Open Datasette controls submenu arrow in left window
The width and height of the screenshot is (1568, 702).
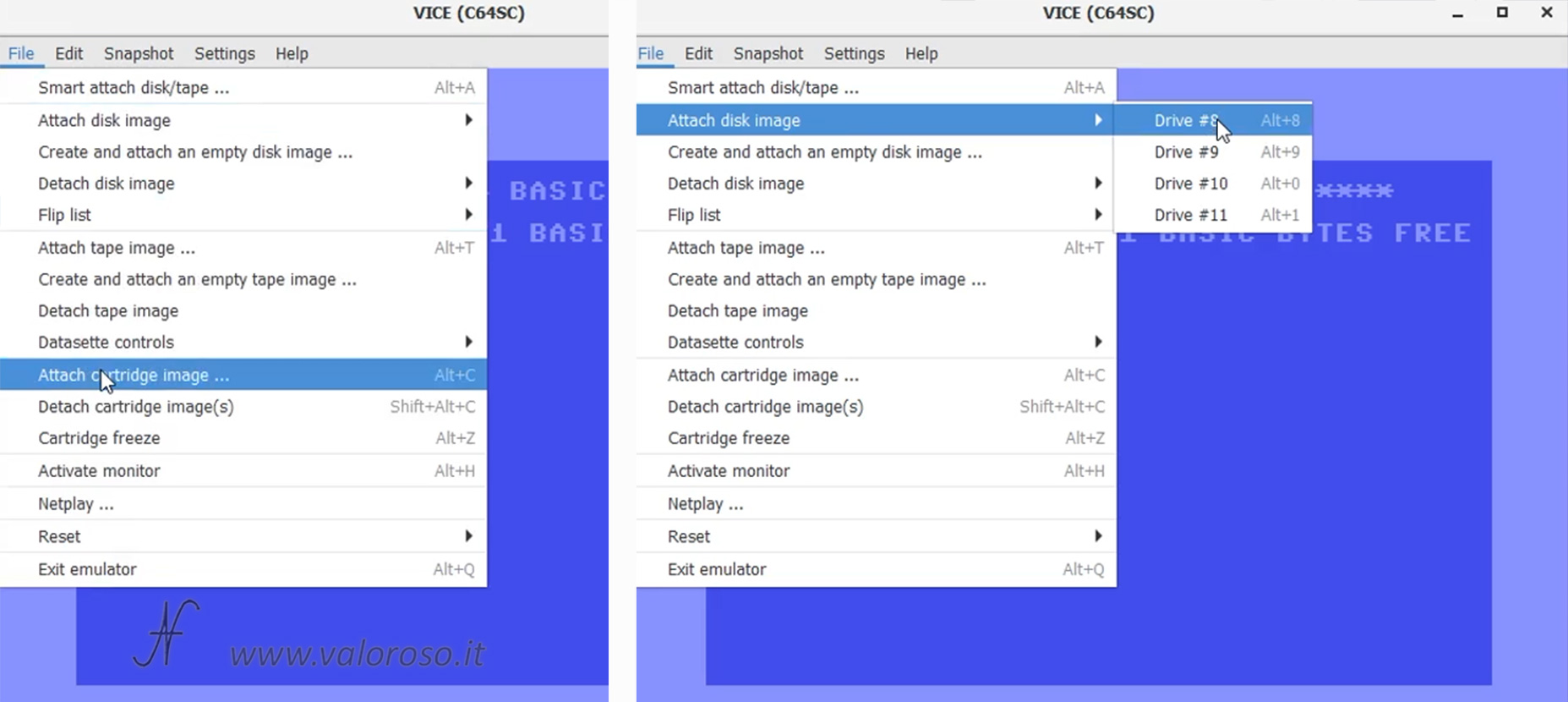pos(468,342)
